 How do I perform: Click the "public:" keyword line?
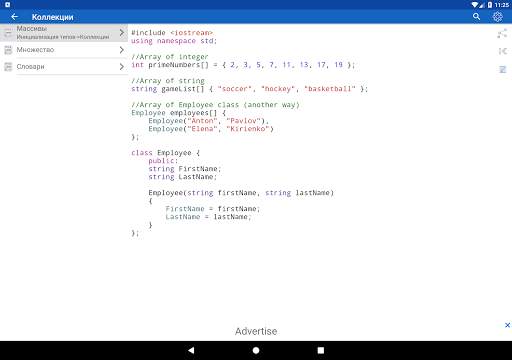tap(163, 161)
